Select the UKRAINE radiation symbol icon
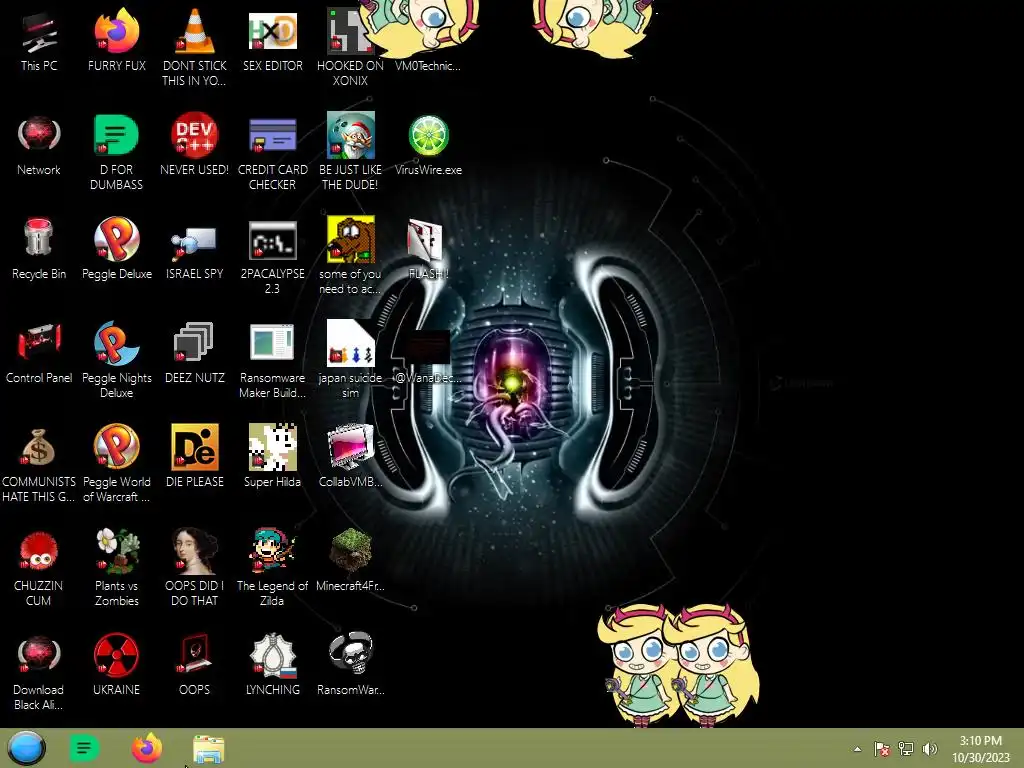Screen dimensions: 1024x768 [x=116, y=654]
